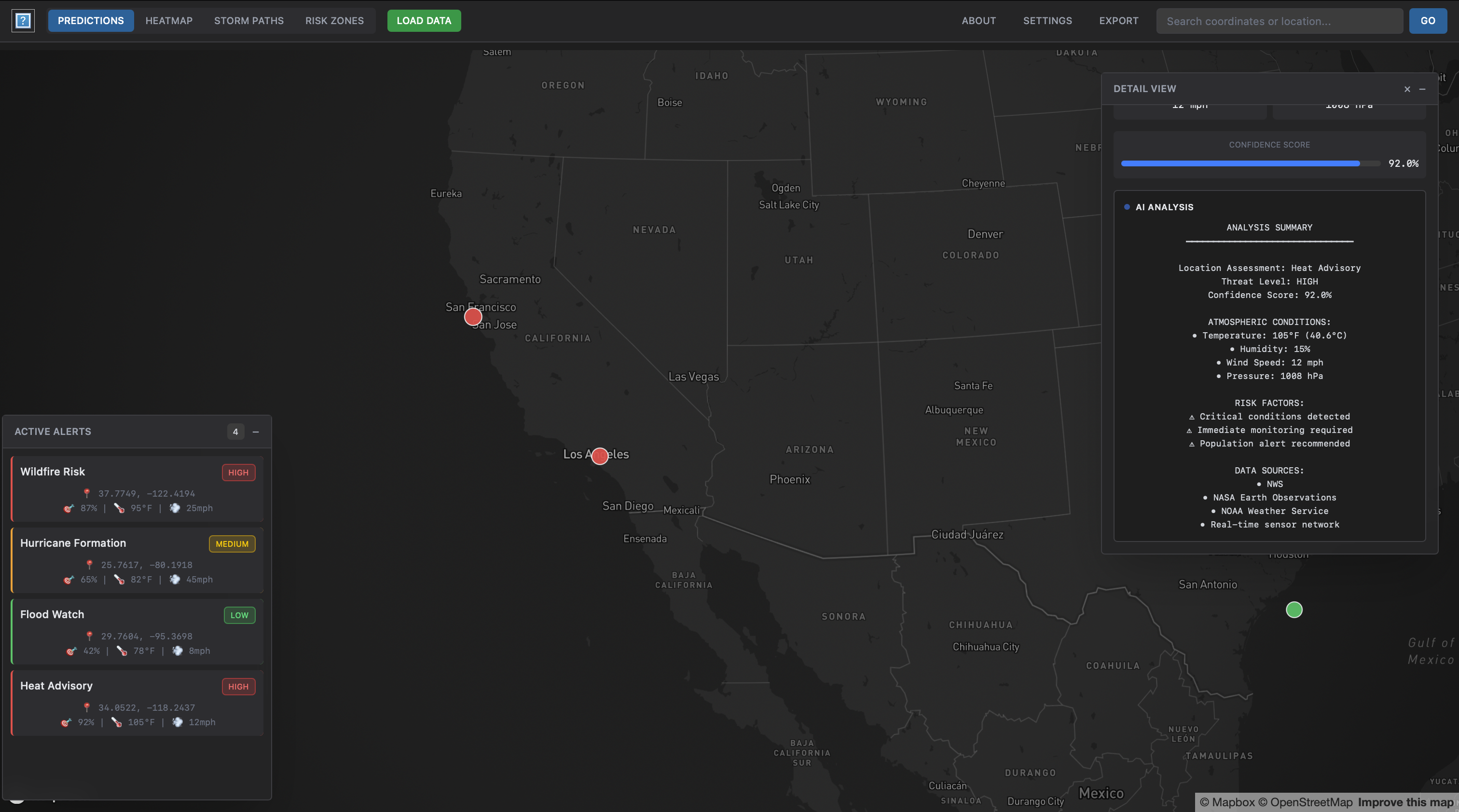Click the help question mark icon
This screenshot has width=1459, height=812.
[23, 21]
